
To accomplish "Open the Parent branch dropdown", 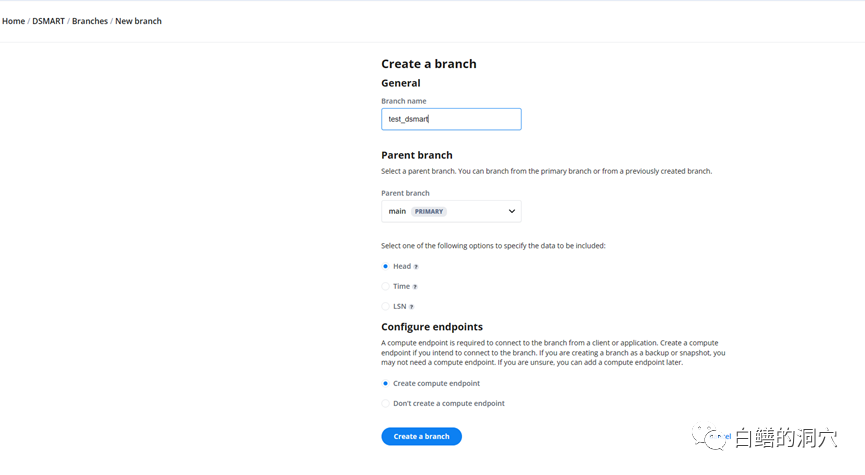I will tap(451, 211).
